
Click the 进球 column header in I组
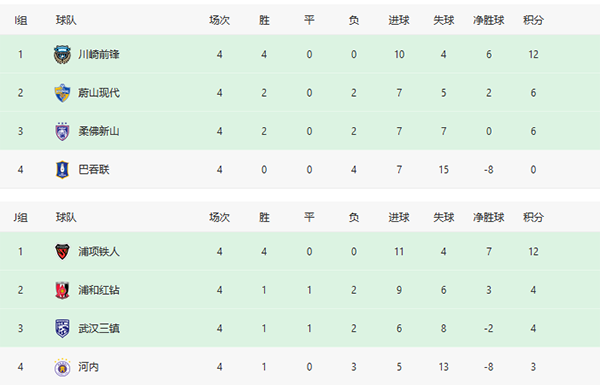point(399,20)
